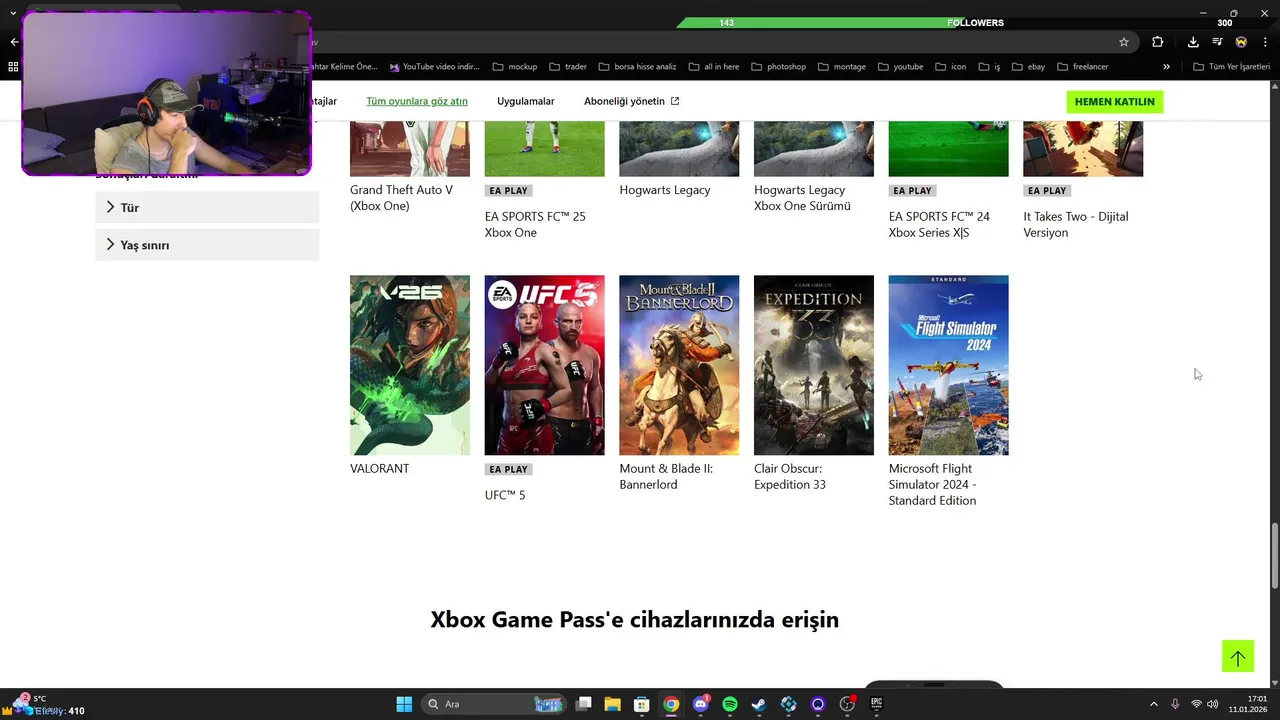
Task: Click the Bannerlord cover art thumbnail
Action: (679, 365)
